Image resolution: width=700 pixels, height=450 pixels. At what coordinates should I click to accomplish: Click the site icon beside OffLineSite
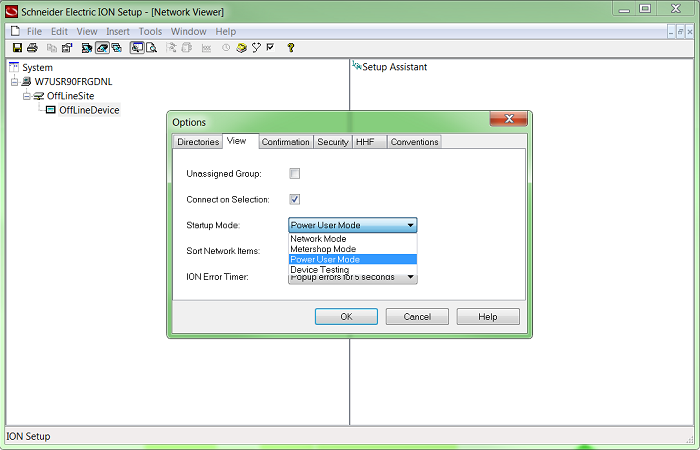pos(39,96)
